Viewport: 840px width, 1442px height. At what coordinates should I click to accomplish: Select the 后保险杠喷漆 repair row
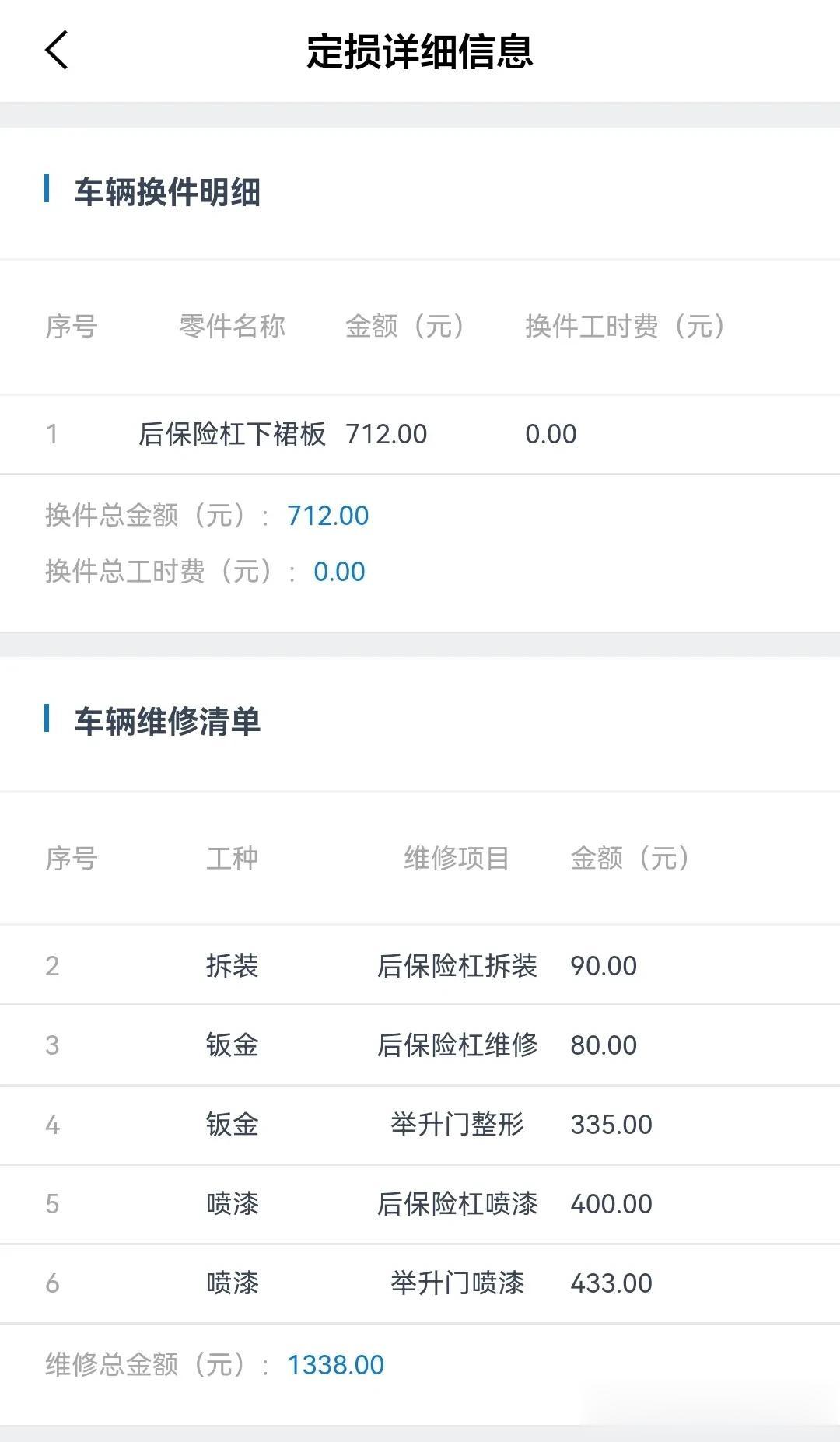coord(420,1203)
